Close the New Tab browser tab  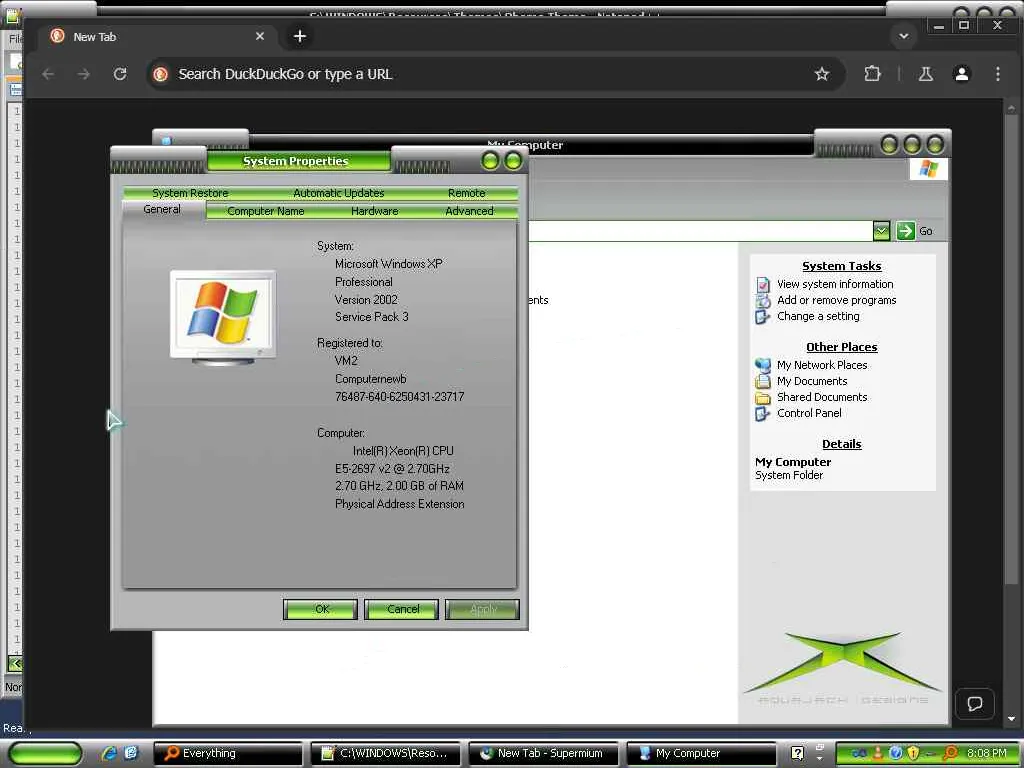260,36
